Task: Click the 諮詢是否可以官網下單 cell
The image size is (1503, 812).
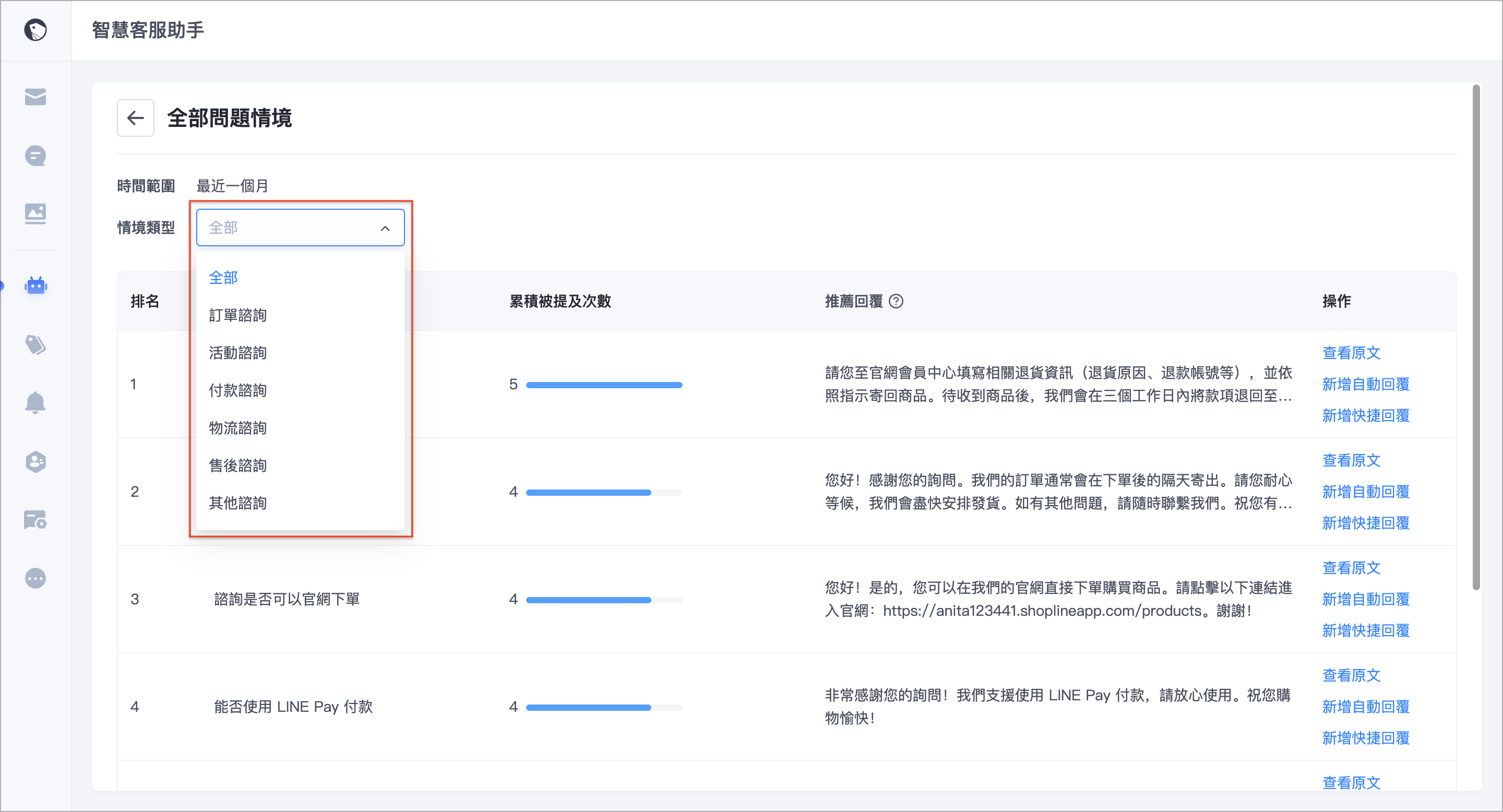Action: [x=287, y=599]
